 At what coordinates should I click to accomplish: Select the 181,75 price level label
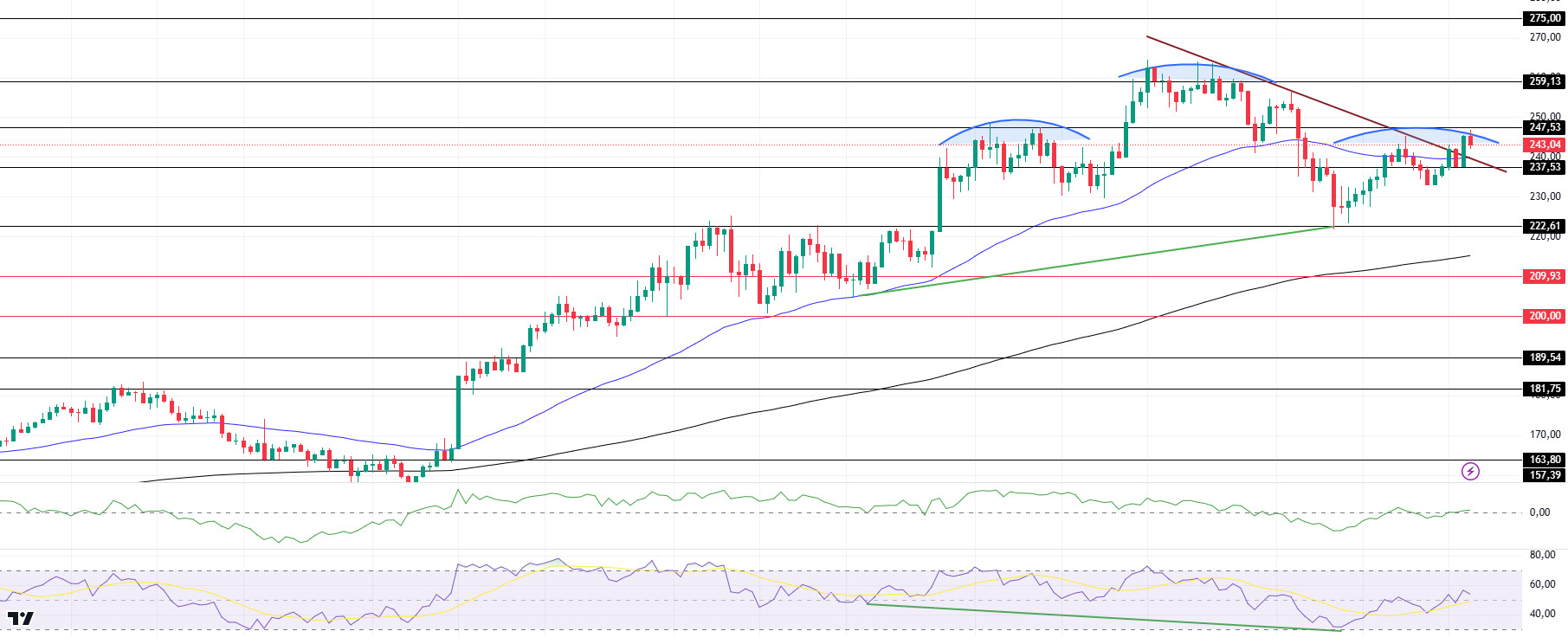1545,389
